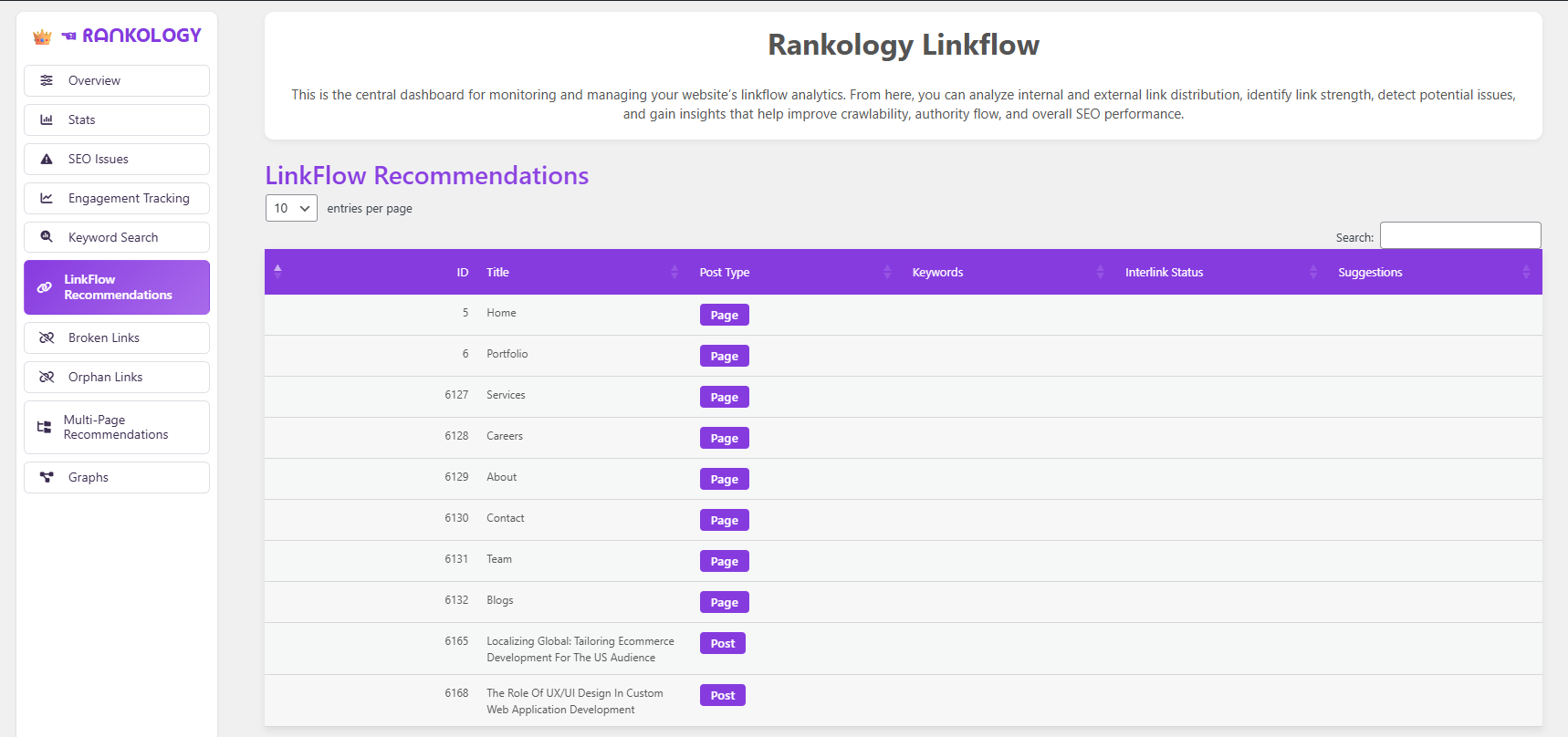
Task: Click the Keyword Search magnifier icon
Action: click(47, 237)
